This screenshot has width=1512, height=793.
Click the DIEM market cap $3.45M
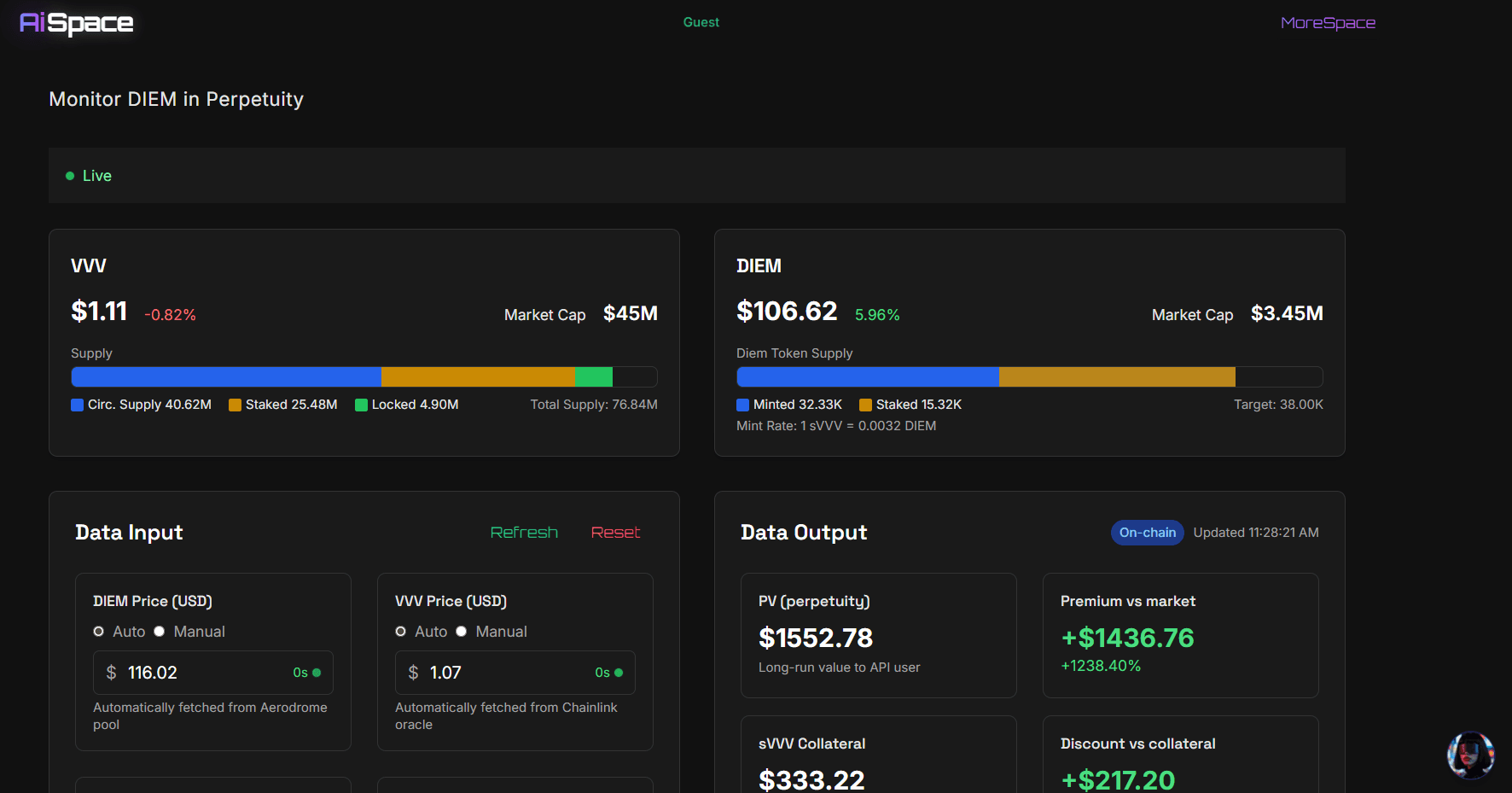(x=1287, y=313)
